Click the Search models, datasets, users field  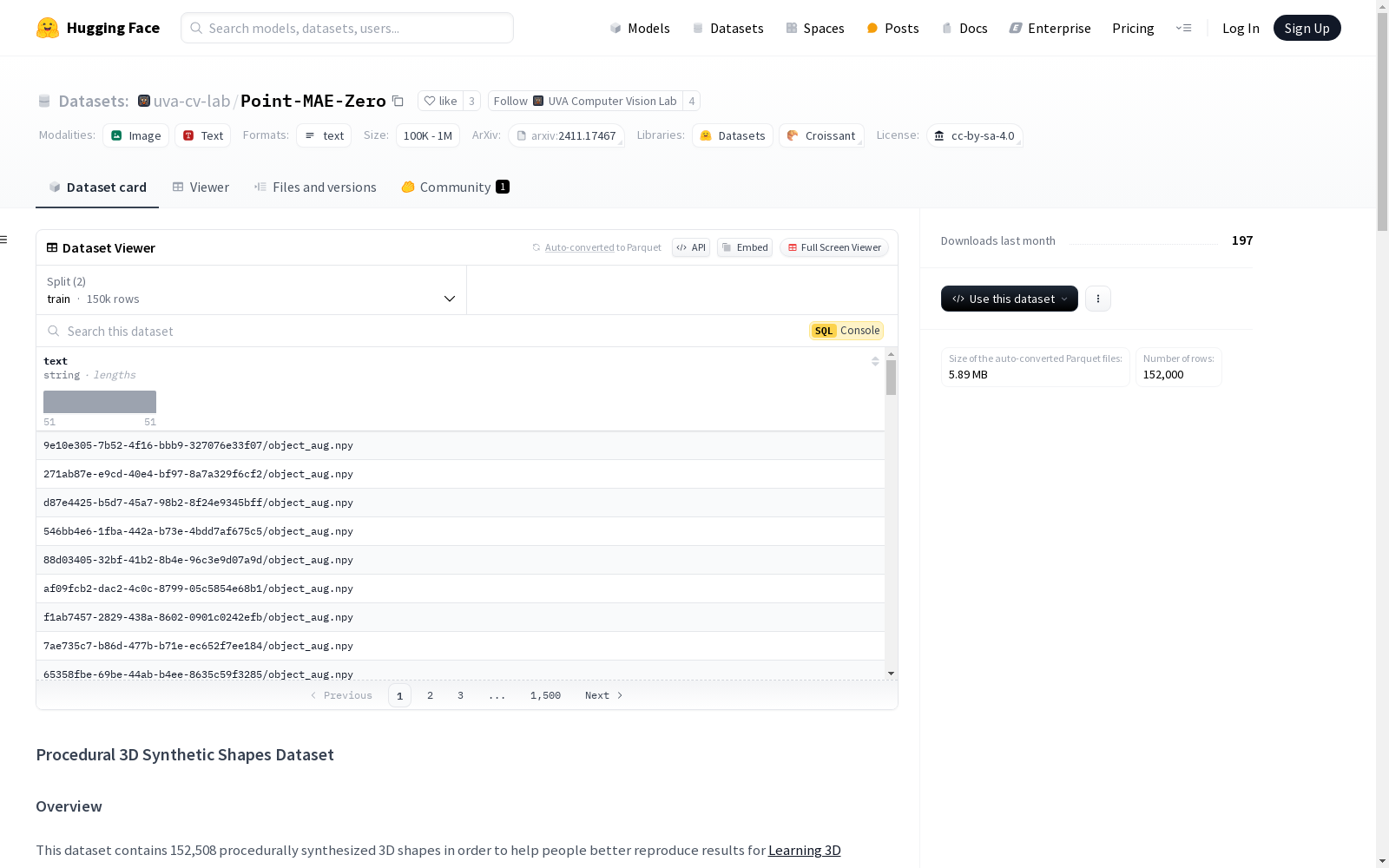(x=347, y=28)
